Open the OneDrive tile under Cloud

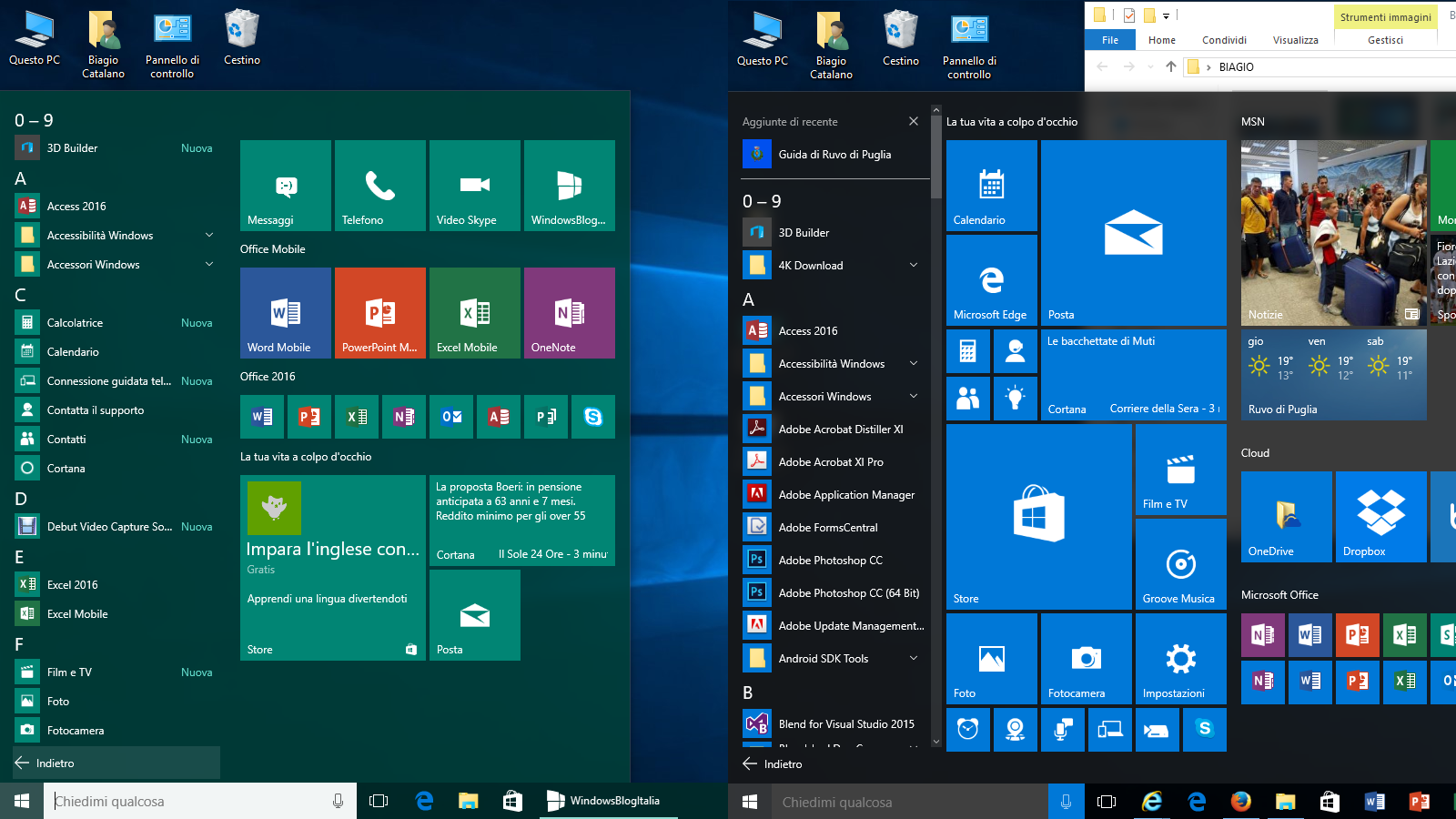[1287, 517]
